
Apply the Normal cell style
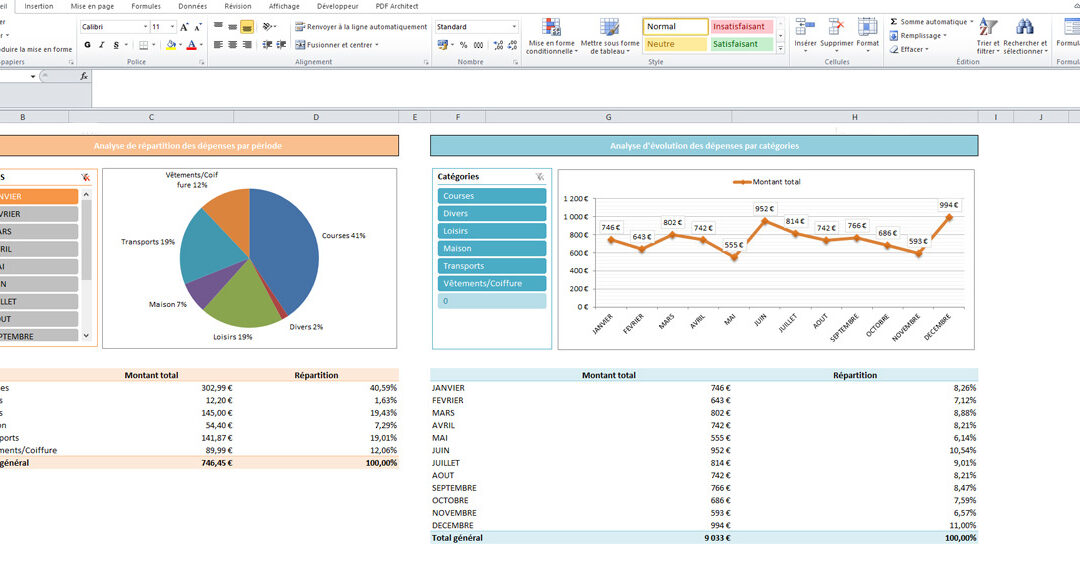tap(675, 27)
